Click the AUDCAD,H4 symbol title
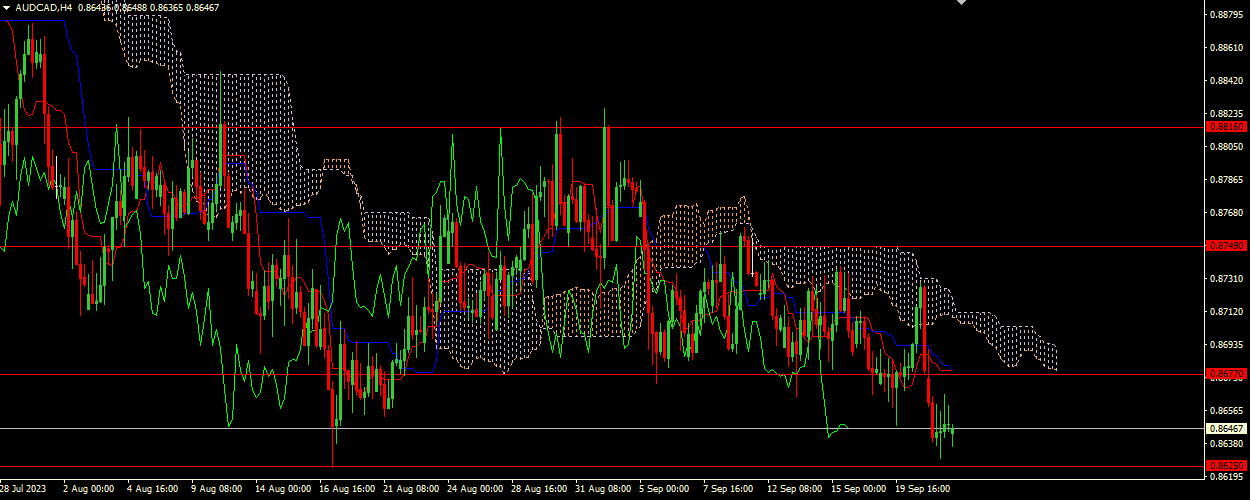Viewport: 1250px width, 500px height. [x=43, y=7]
